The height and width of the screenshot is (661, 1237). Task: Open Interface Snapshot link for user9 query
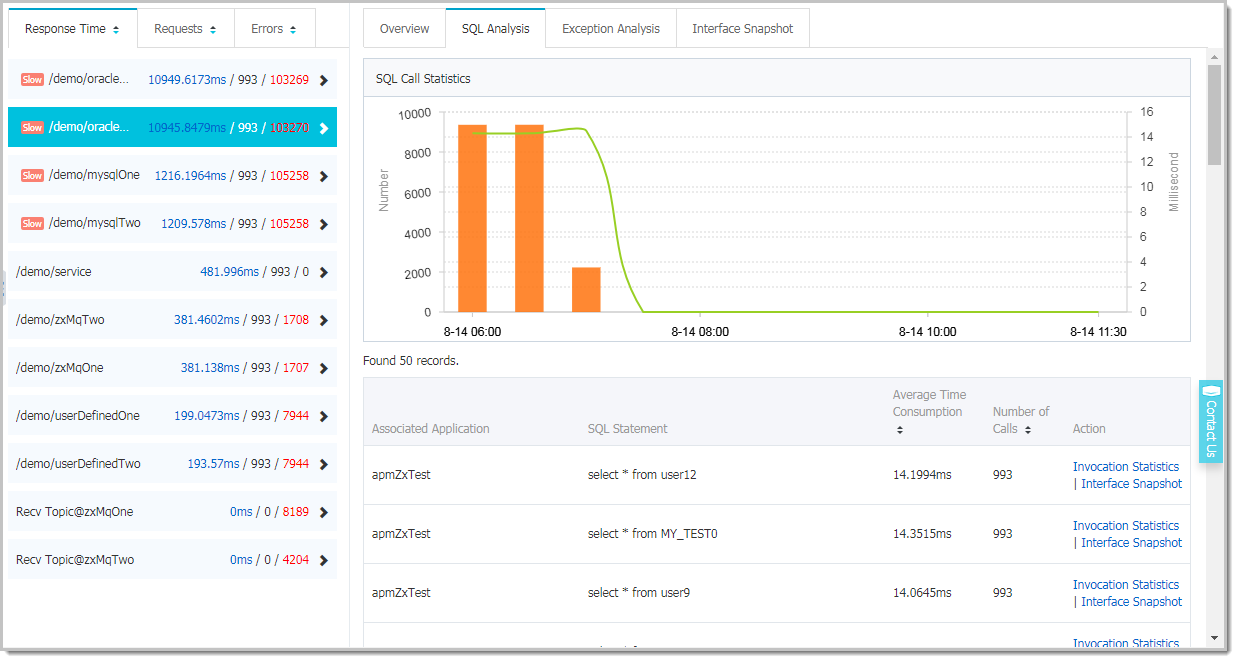pyautogui.click(x=1132, y=602)
